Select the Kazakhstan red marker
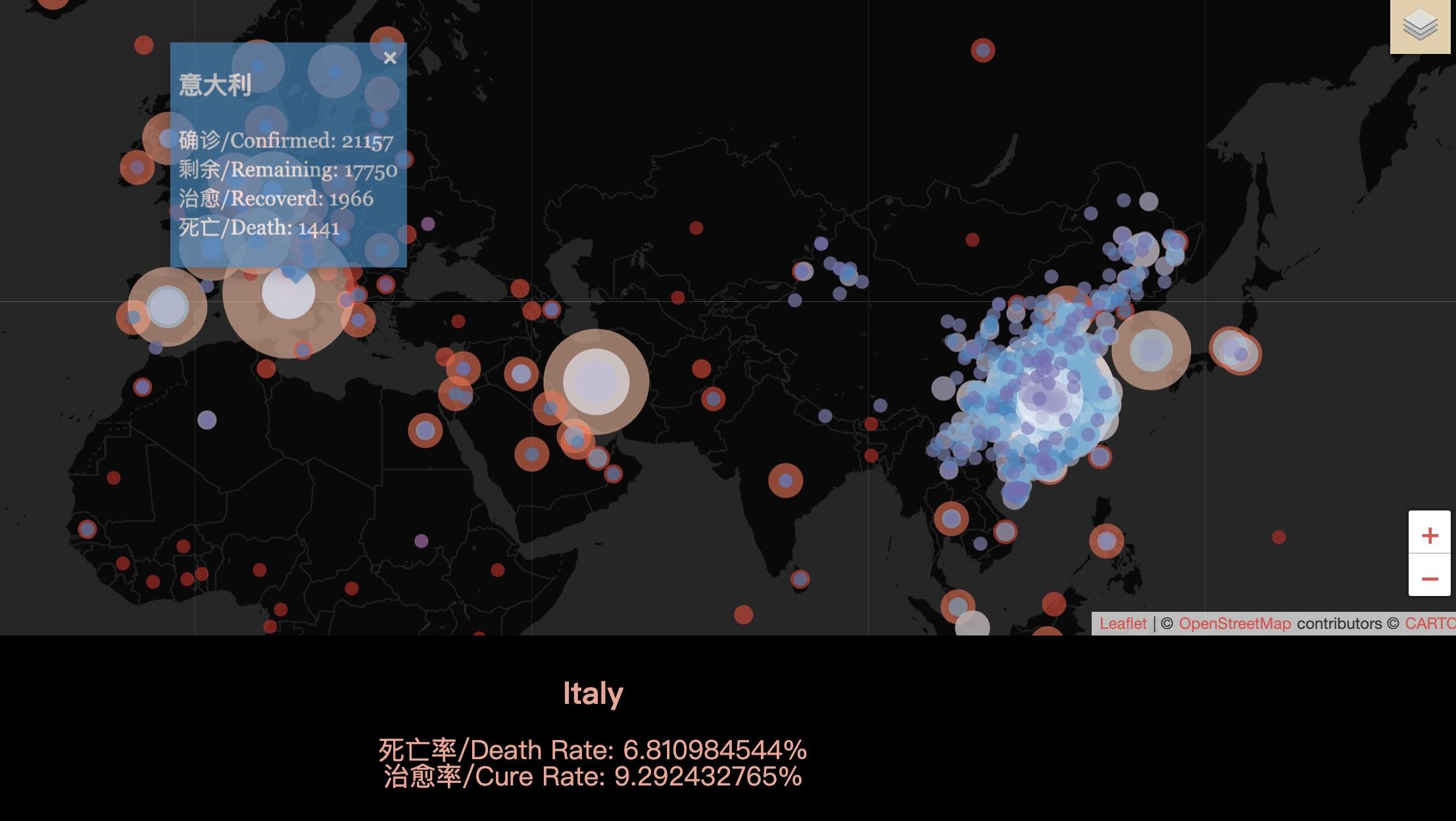The height and width of the screenshot is (821, 1456). tap(696, 228)
